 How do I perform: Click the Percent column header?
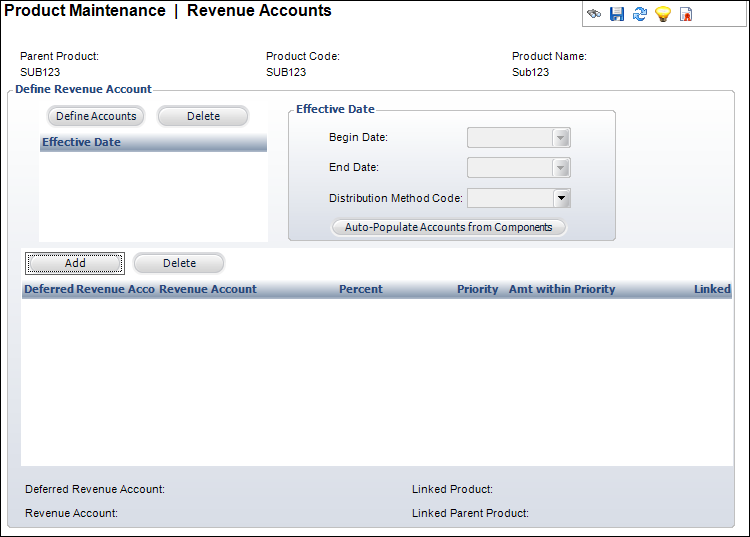coord(361,289)
